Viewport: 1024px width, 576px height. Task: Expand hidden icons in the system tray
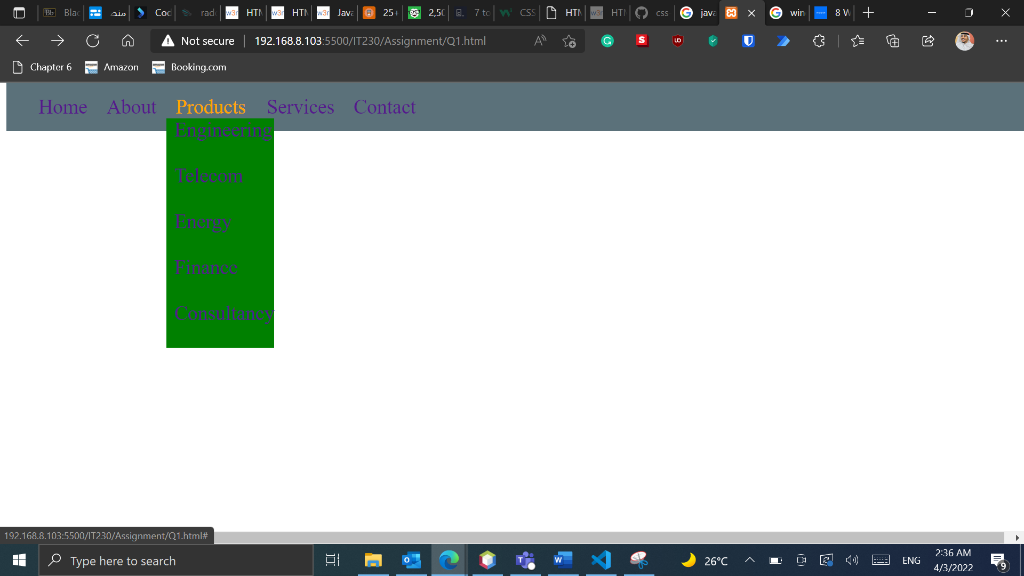tap(748, 560)
